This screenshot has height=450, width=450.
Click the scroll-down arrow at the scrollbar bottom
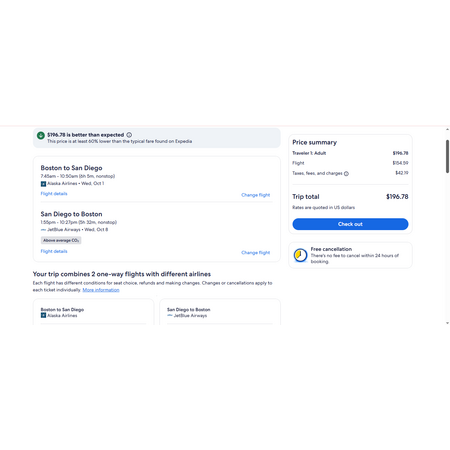point(447,323)
